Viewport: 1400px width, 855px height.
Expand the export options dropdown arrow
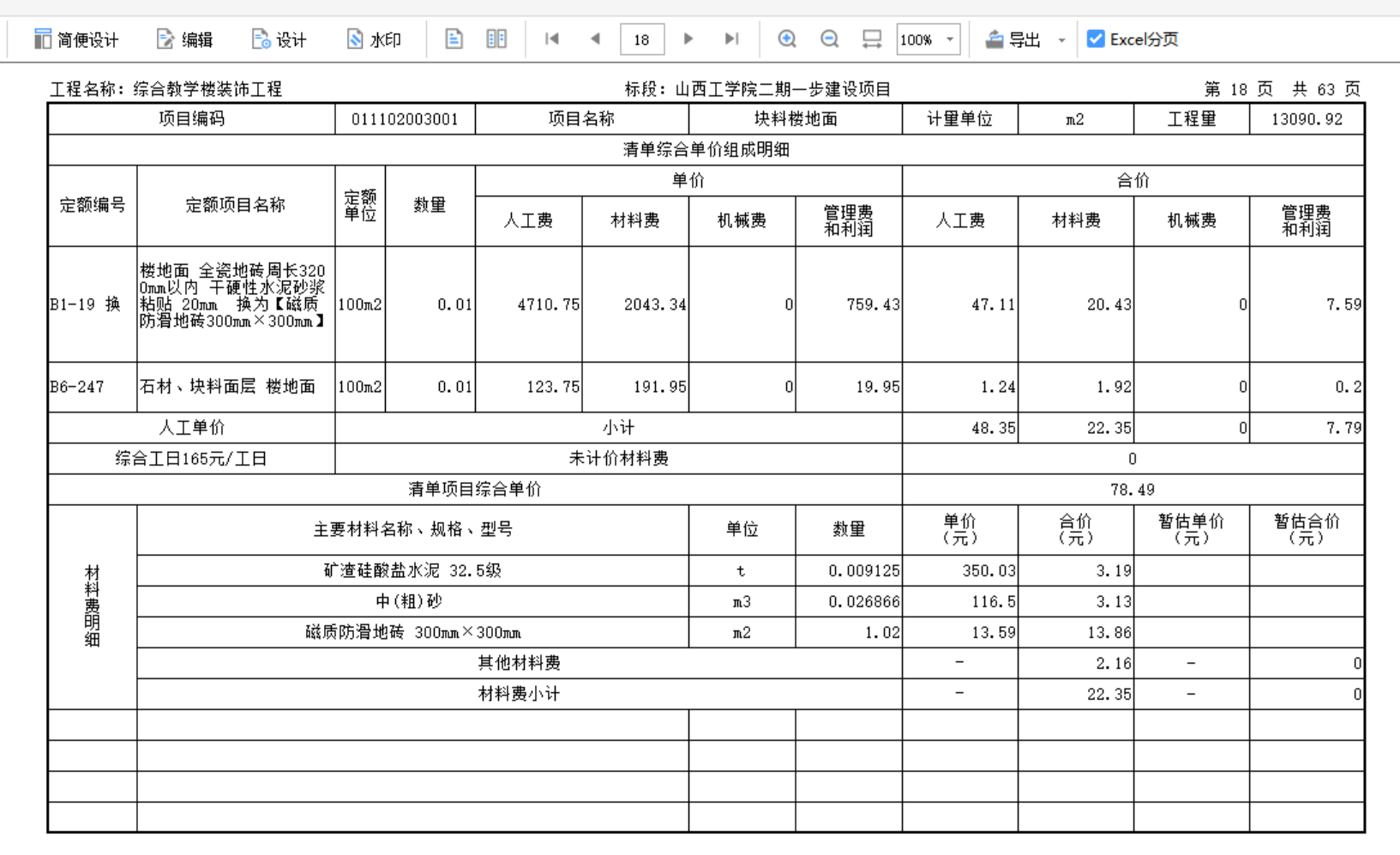click(x=1061, y=40)
